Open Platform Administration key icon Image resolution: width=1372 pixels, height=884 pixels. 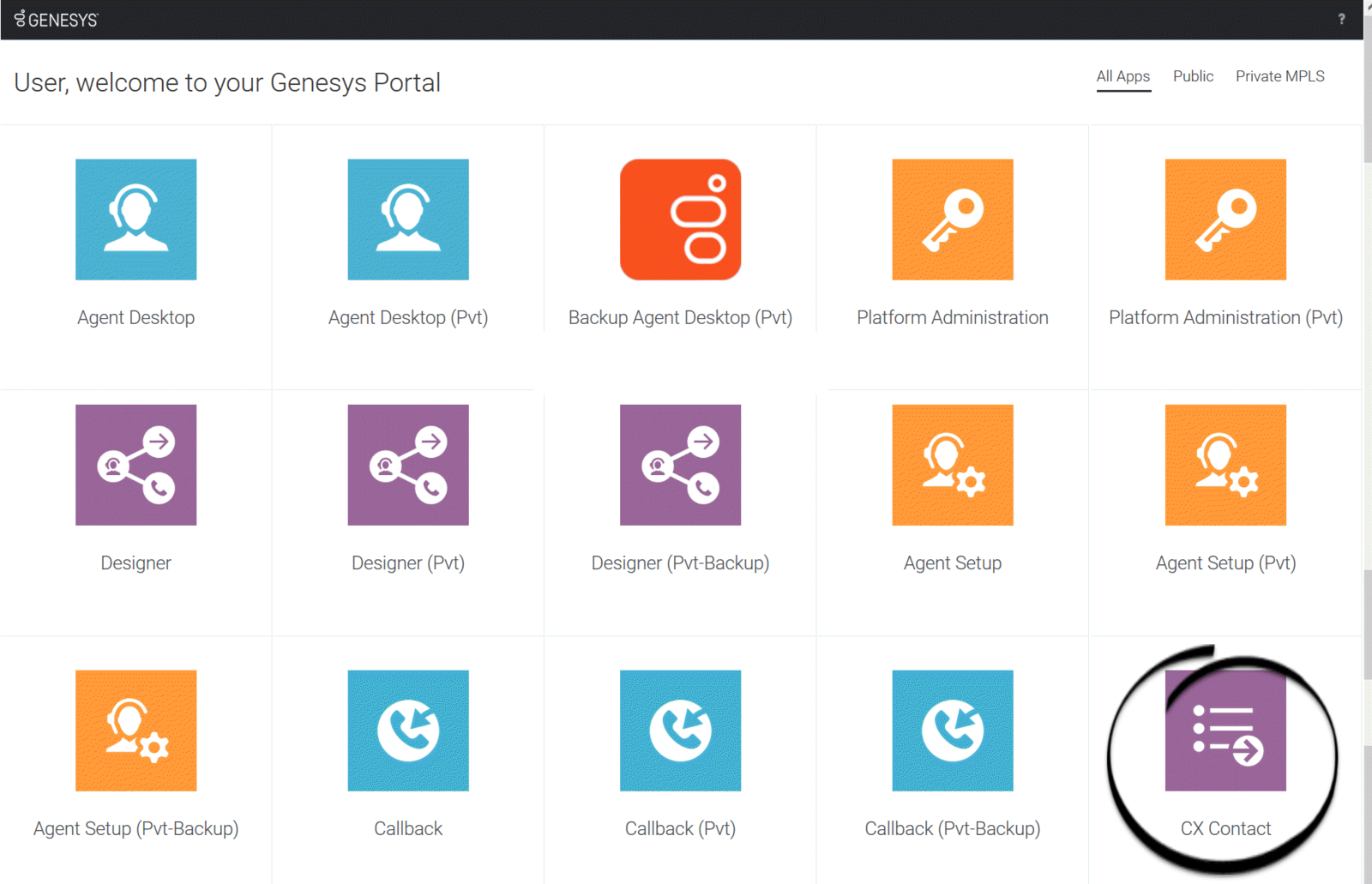click(x=953, y=219)
